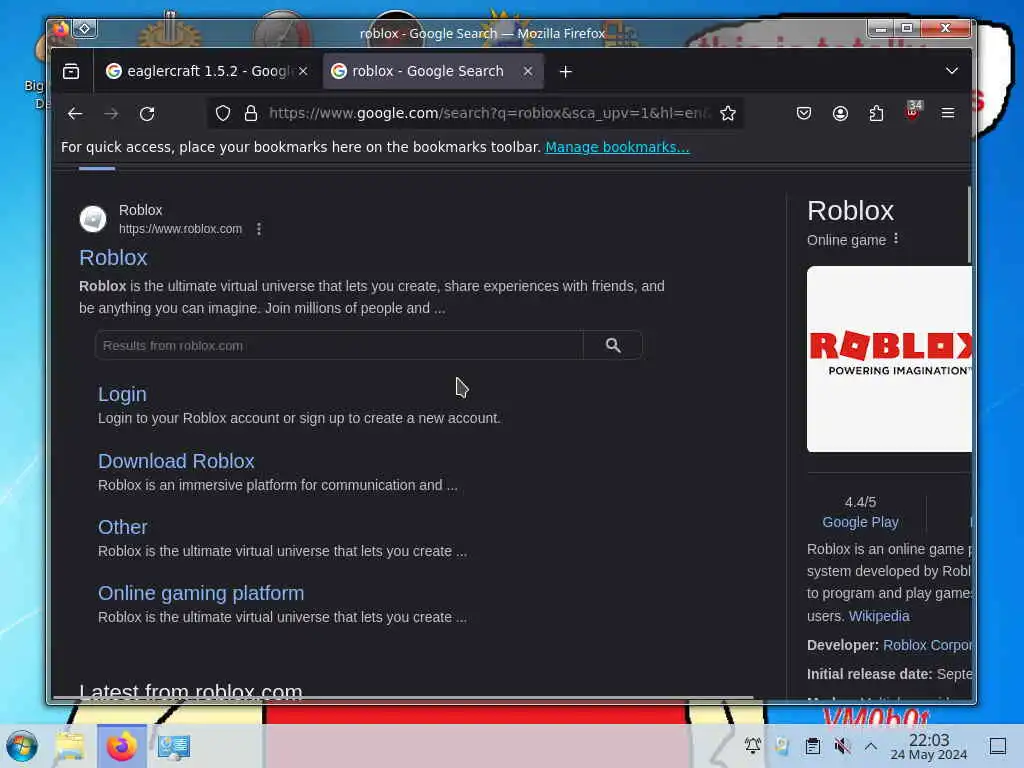
Task: Open the Online gaming platform sitelink
Action: 201,593
